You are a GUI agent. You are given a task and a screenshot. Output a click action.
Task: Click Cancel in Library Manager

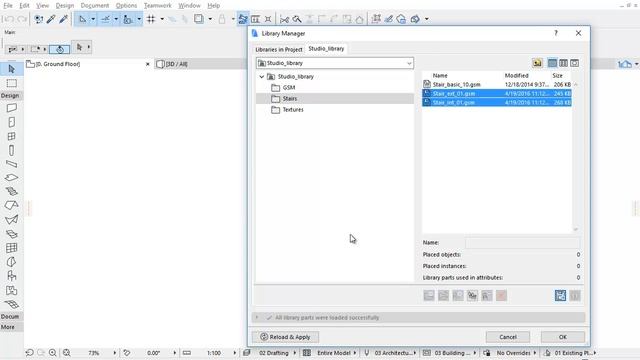(508, 337)
